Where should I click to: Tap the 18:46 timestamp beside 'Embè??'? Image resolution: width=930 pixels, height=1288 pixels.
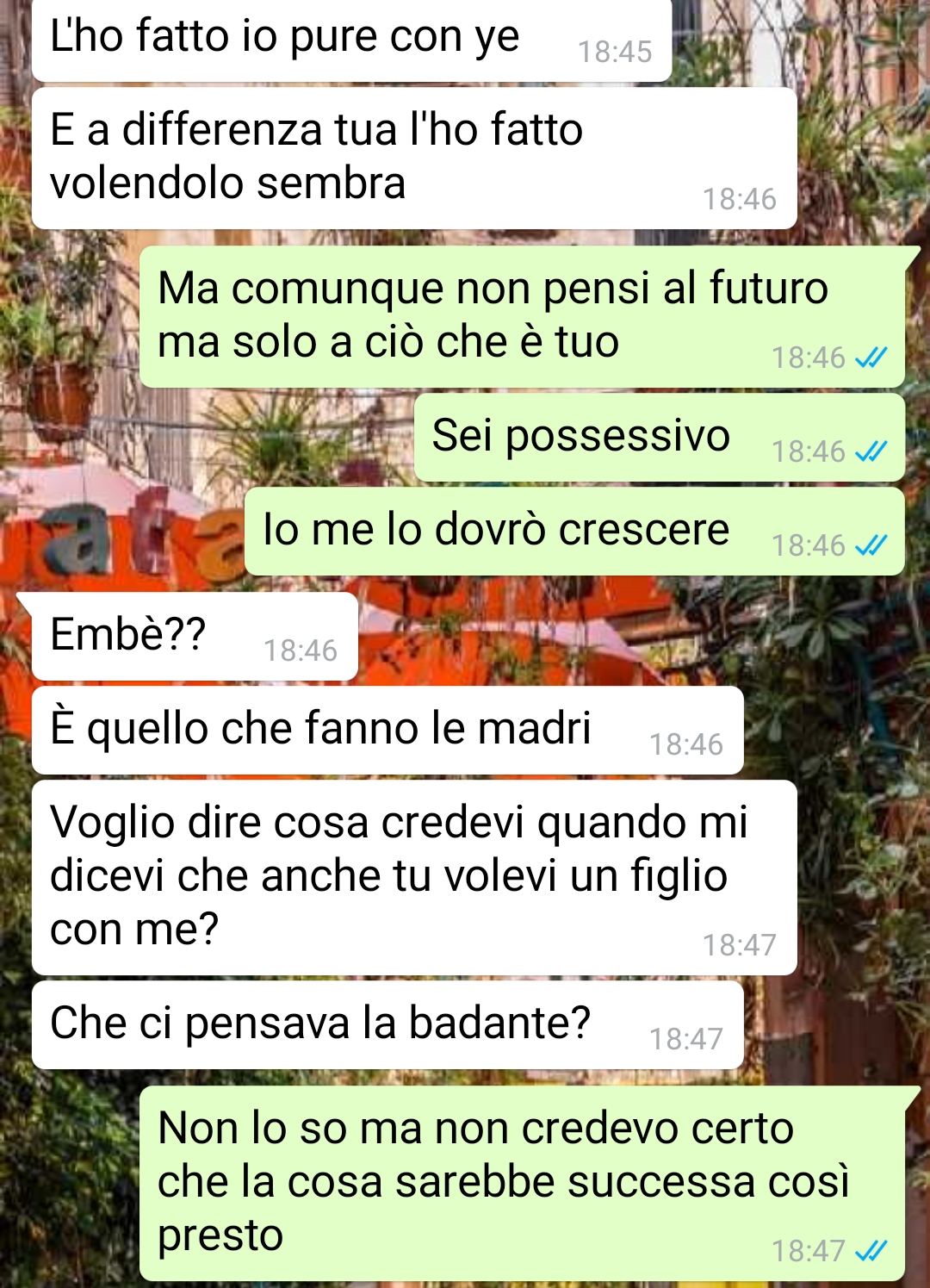tap(301, 650)
